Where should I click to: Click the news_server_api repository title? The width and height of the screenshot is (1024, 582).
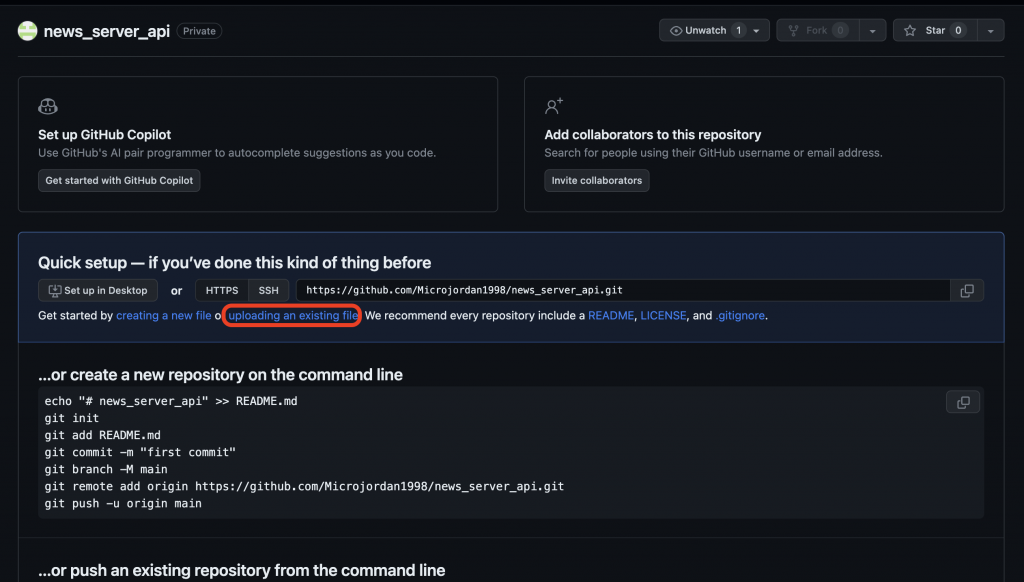coord(106,31)
